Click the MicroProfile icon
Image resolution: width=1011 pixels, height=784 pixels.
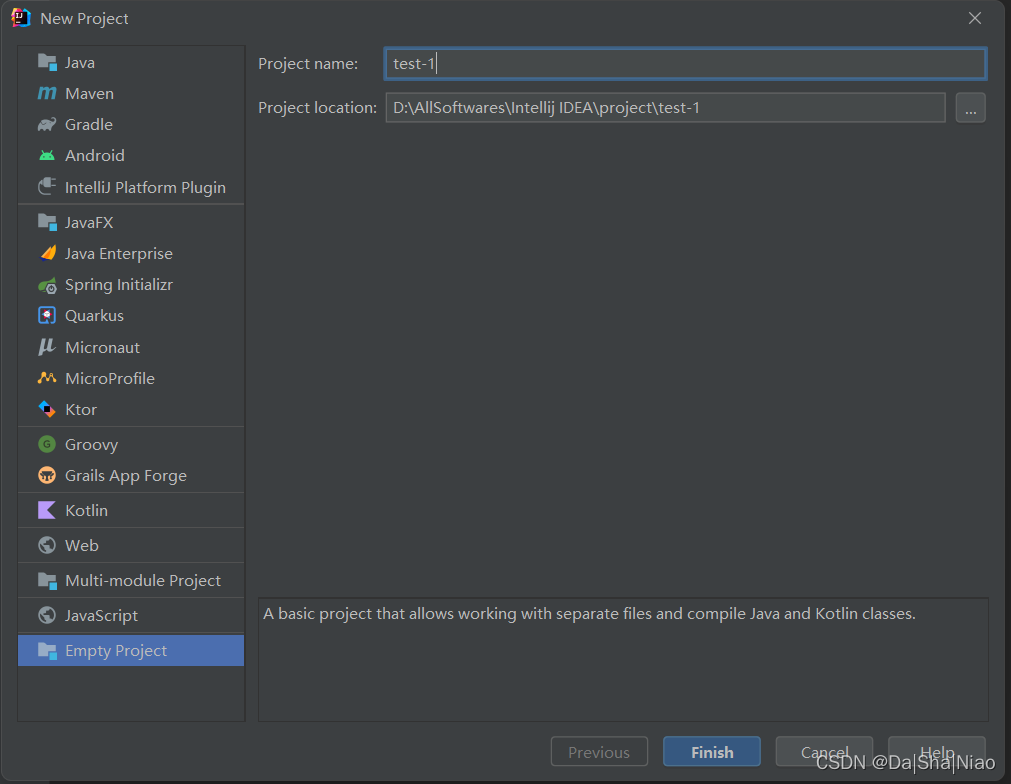[x=47, y=378]
